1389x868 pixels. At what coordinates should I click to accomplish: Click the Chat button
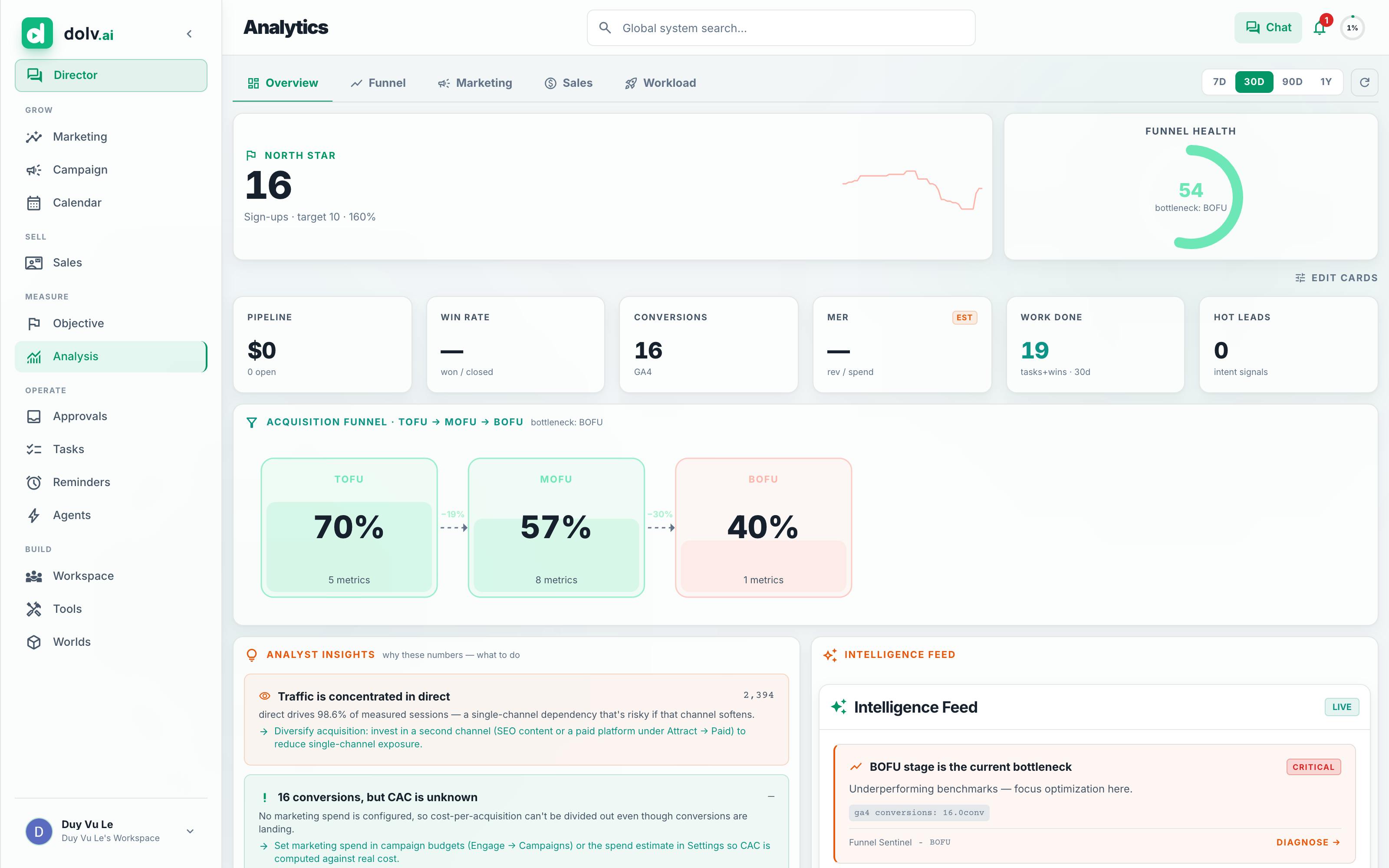point(1268,27)
